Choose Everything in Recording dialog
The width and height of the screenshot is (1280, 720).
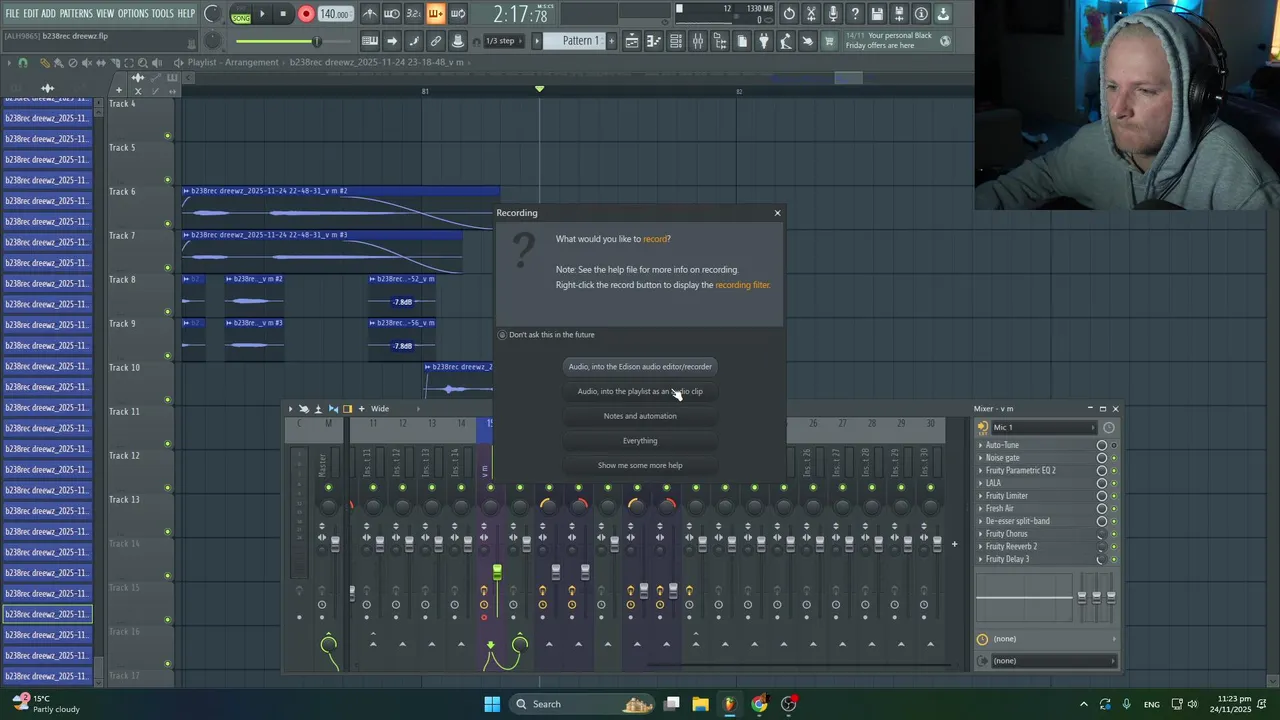640,441
